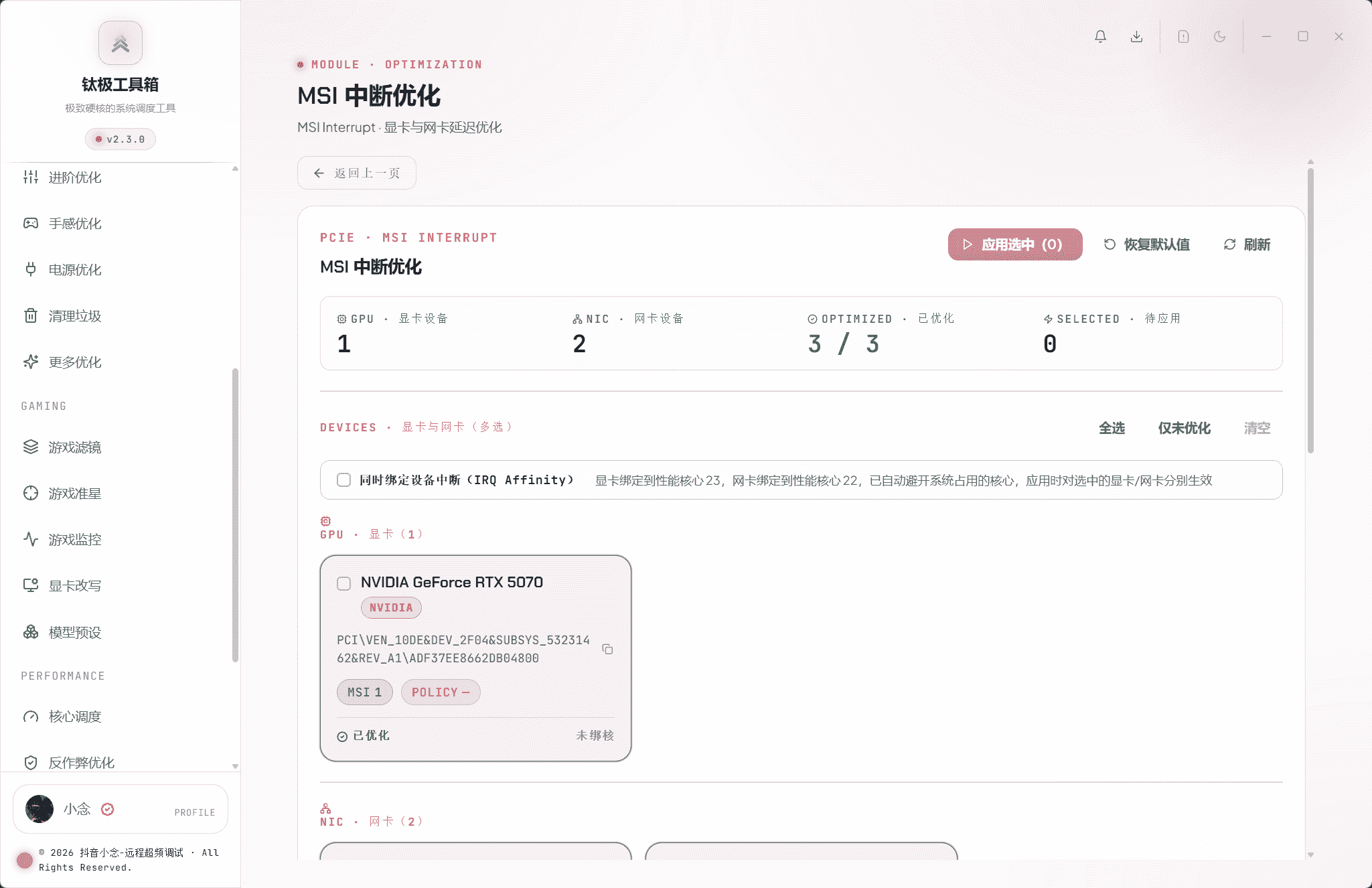This screenshot has width=1372, height=888.
Task: Click the 游戏监控 pulse icon
Action: (x=31, y=540)
